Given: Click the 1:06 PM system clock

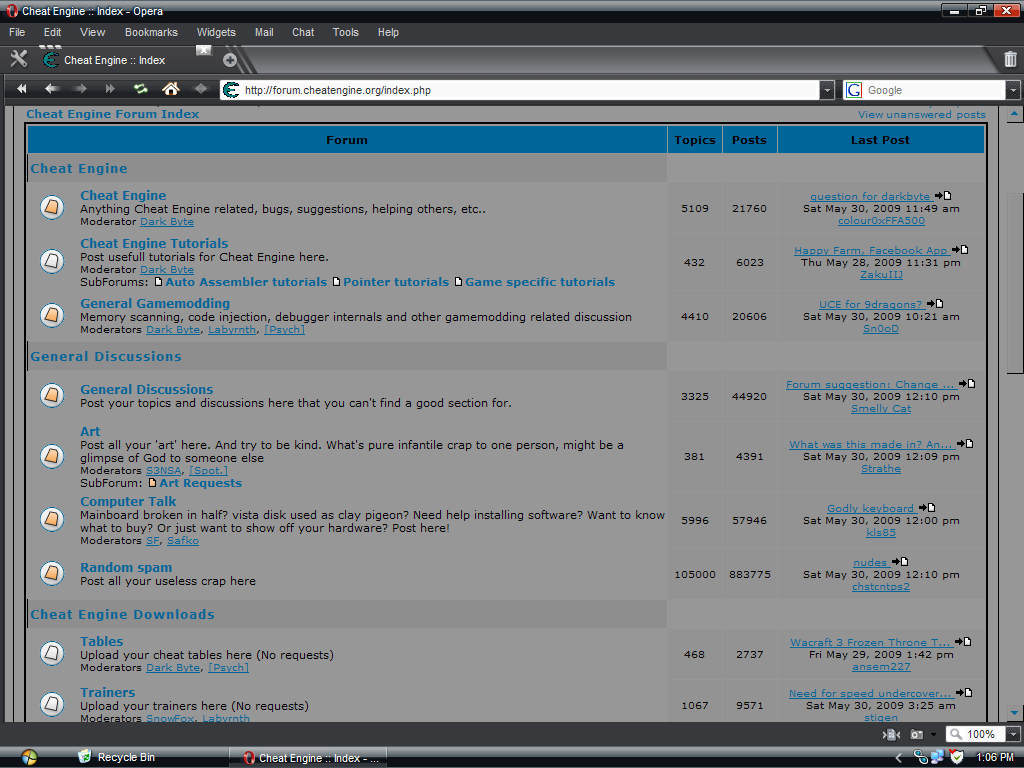Looking at the screenshot, I should [995, 758].
